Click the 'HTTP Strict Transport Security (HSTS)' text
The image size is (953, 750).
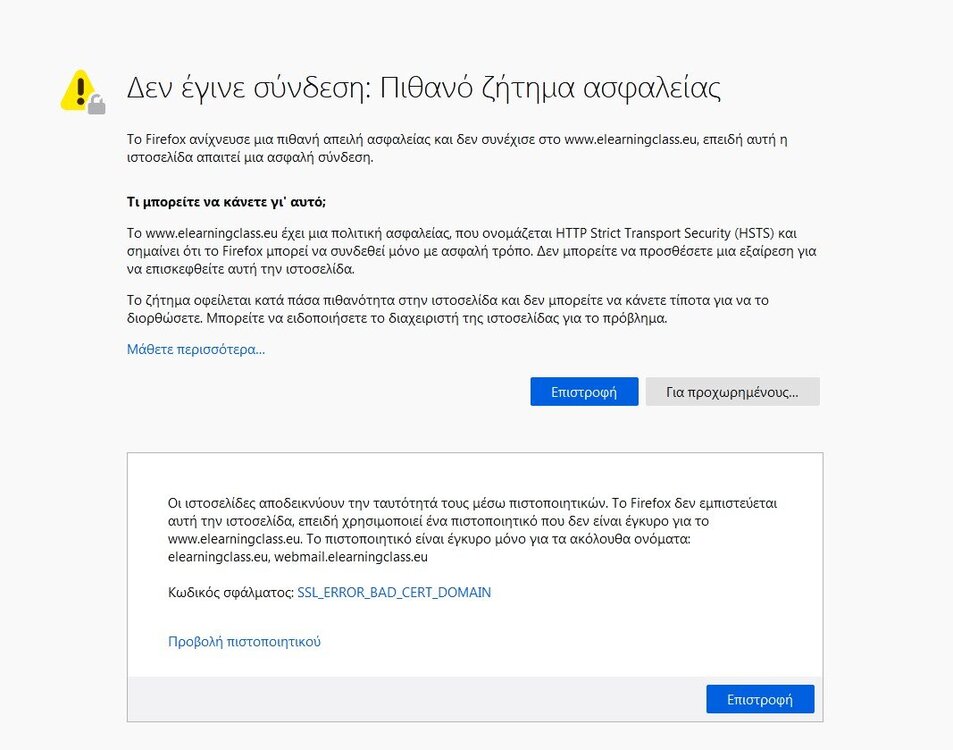[649, 232]
